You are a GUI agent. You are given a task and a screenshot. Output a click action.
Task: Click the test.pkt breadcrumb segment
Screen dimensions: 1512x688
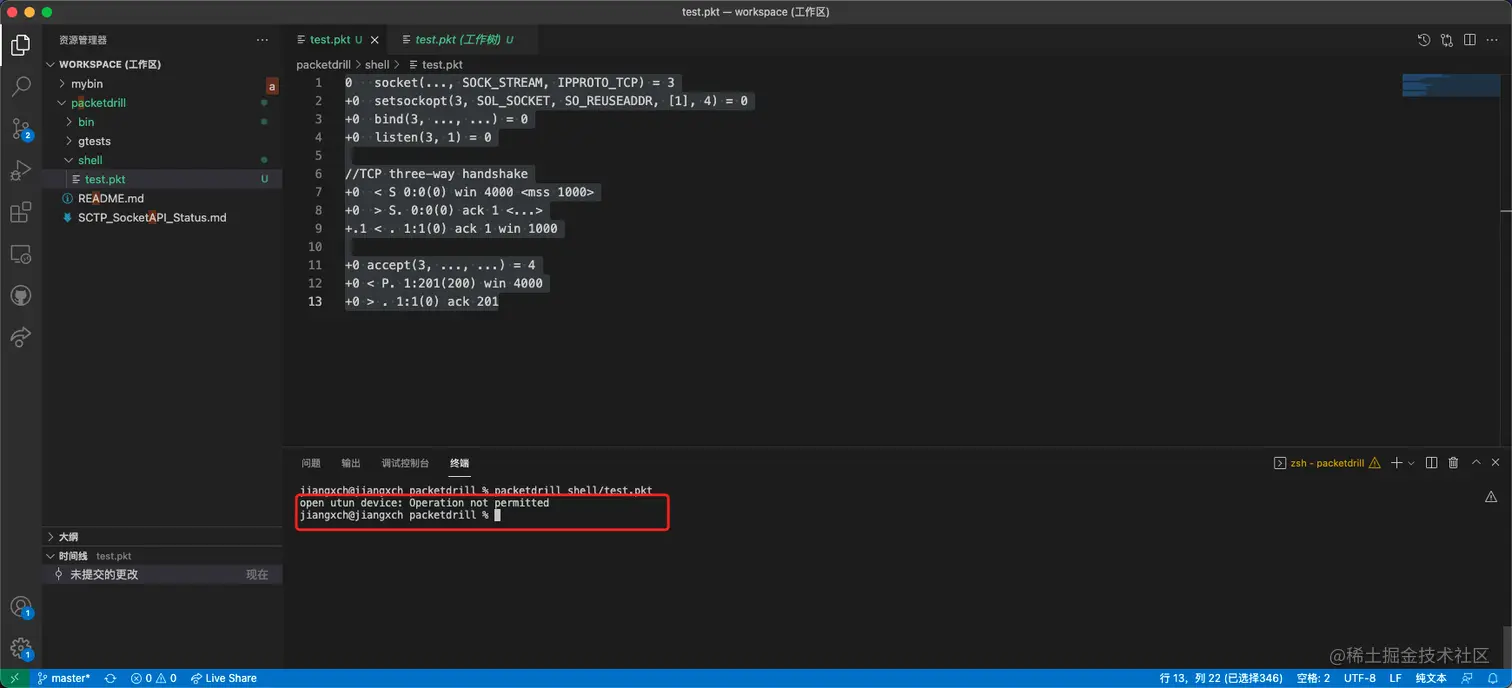tap(442, 64)
